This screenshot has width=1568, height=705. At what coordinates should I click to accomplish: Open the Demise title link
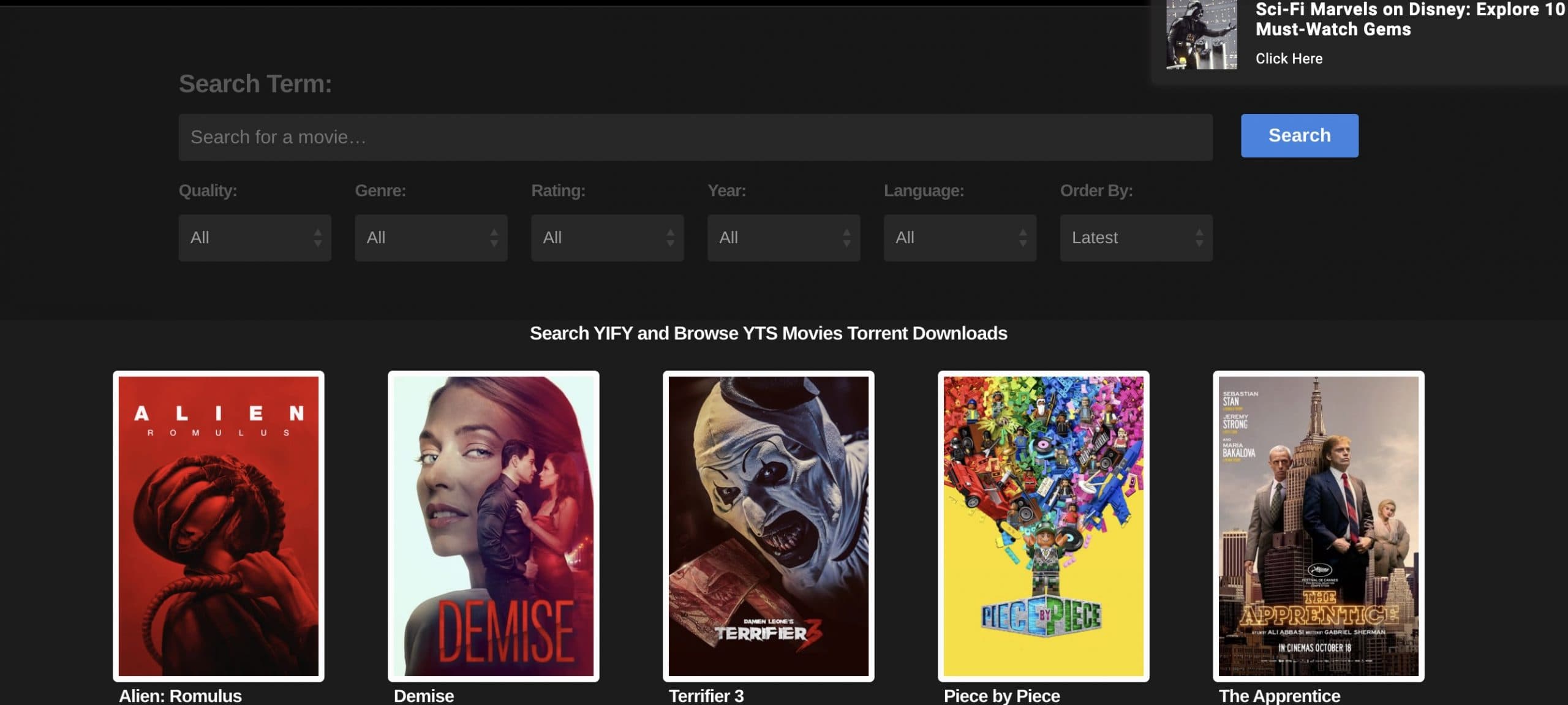click(x=424, y=696)
